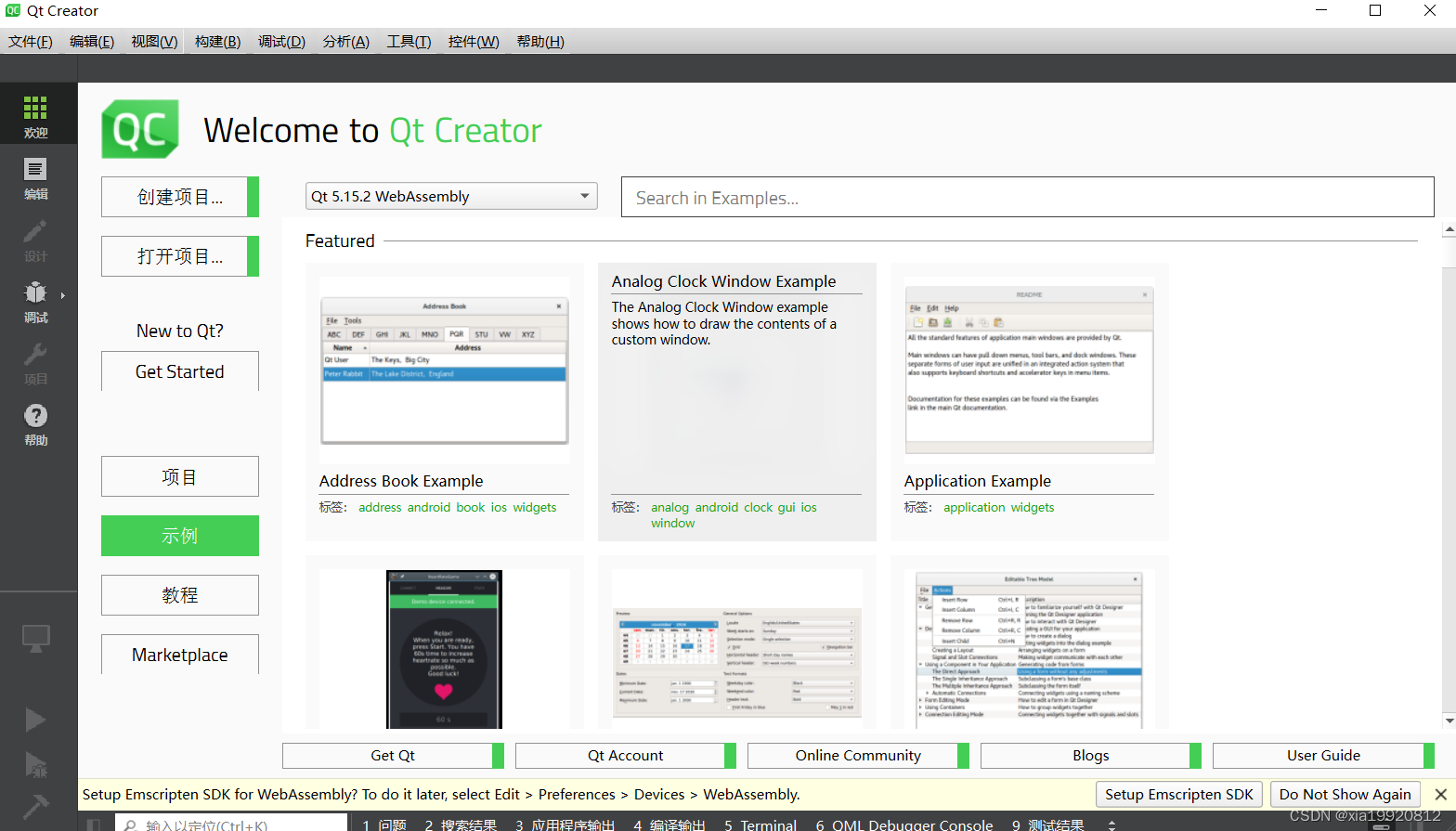Open the 控件(W) menu
The width and height of the screenshot is (1456, 831).
pos(474,41)
